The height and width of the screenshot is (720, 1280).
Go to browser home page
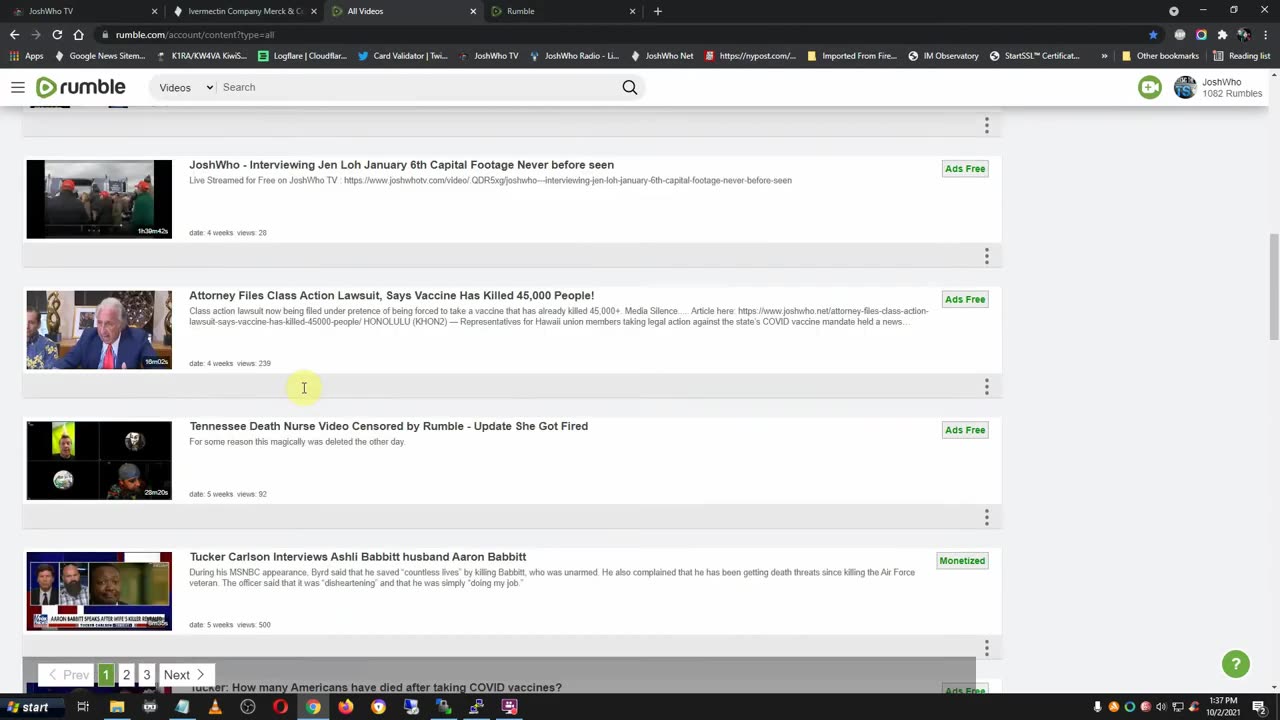click(x=78, y=34)
